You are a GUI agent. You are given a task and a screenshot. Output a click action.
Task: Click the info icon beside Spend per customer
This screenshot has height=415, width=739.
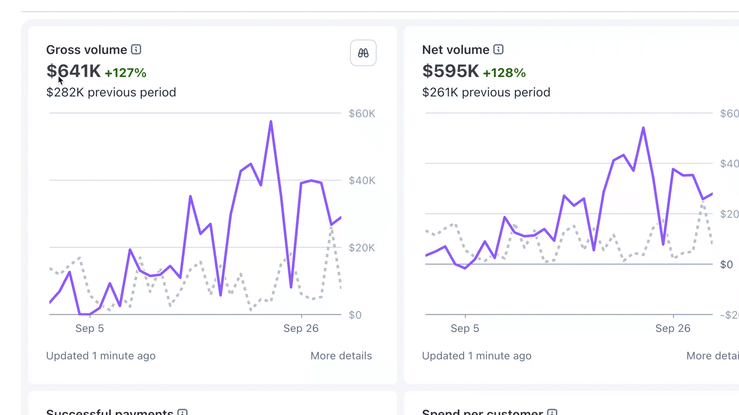552,412
